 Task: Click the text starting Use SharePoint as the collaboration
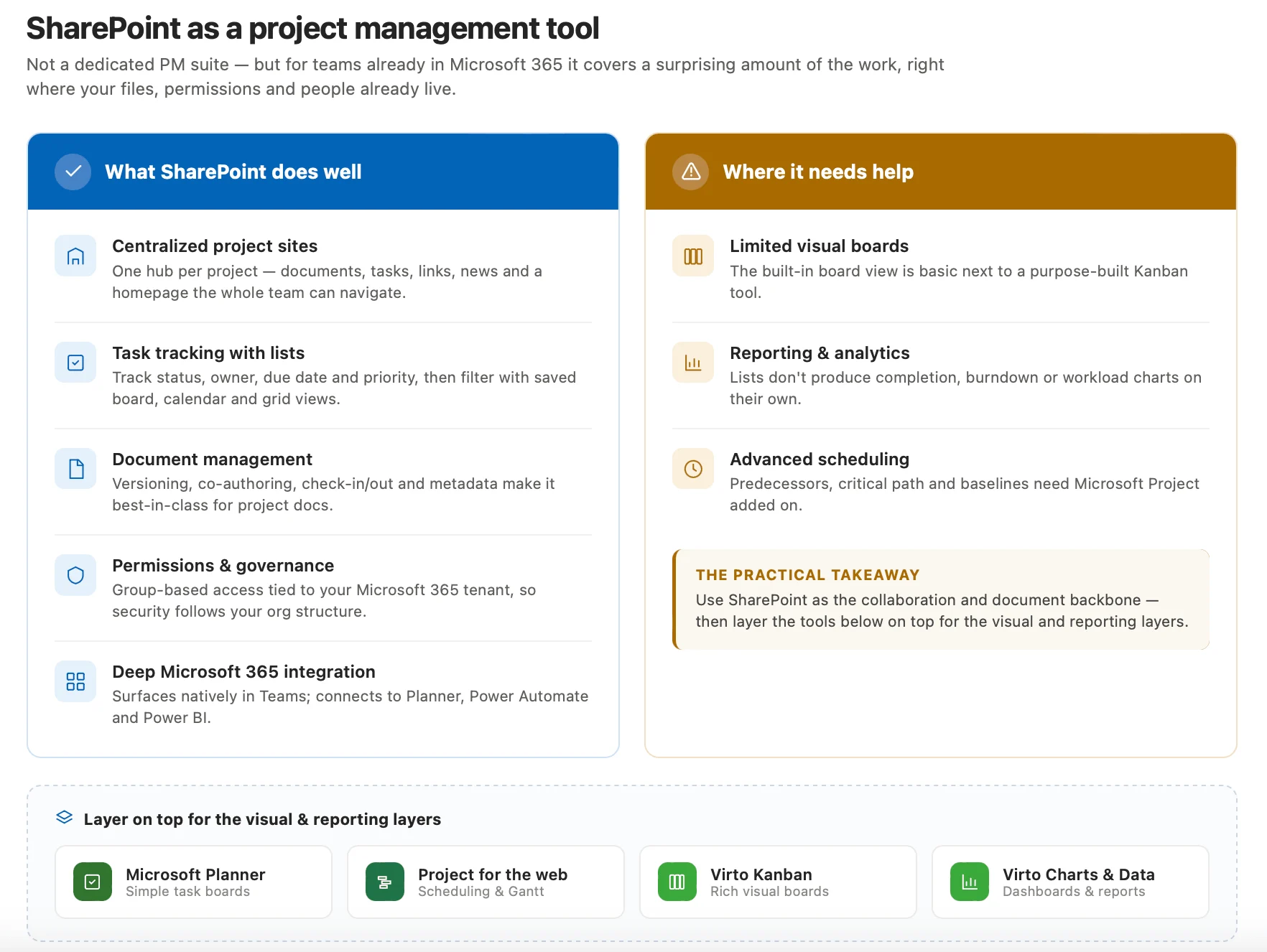coord(942,611)
